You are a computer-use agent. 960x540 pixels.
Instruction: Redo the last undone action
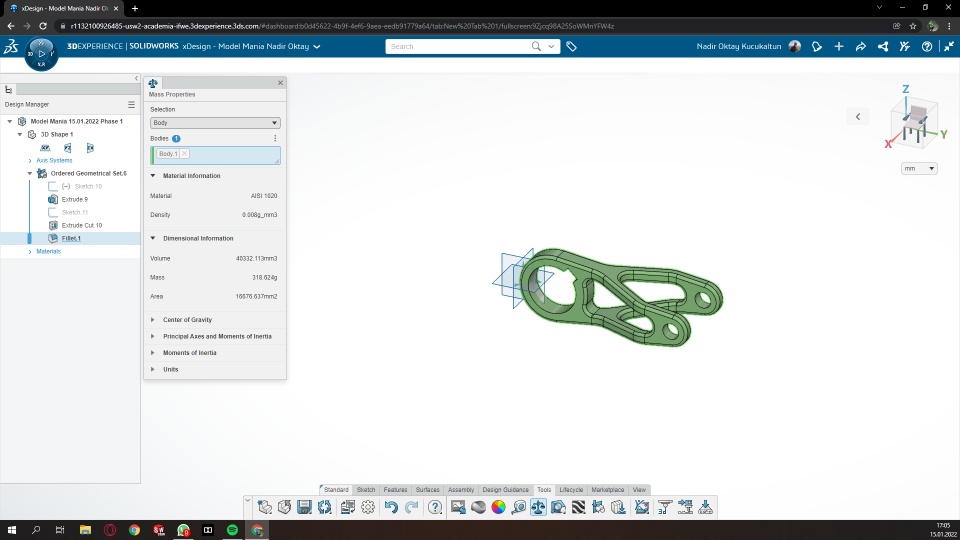click(x=411, y=507)
